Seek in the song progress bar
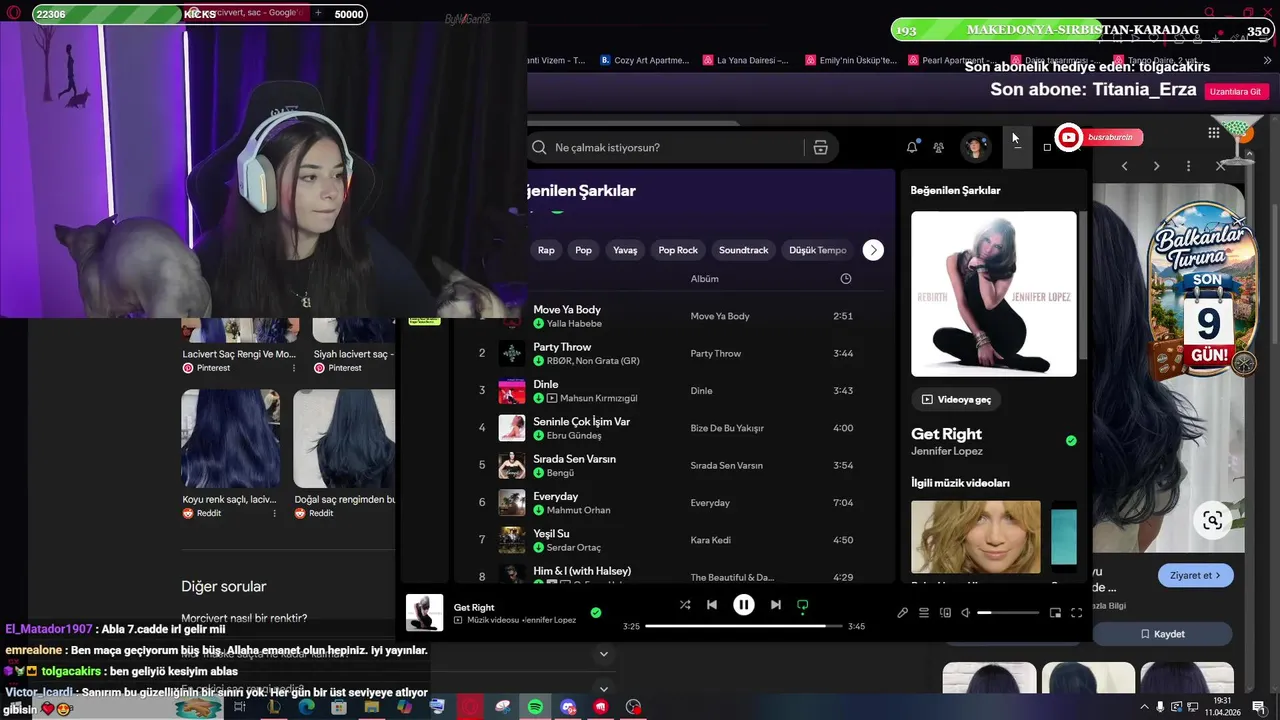 (x=742, y=626)
